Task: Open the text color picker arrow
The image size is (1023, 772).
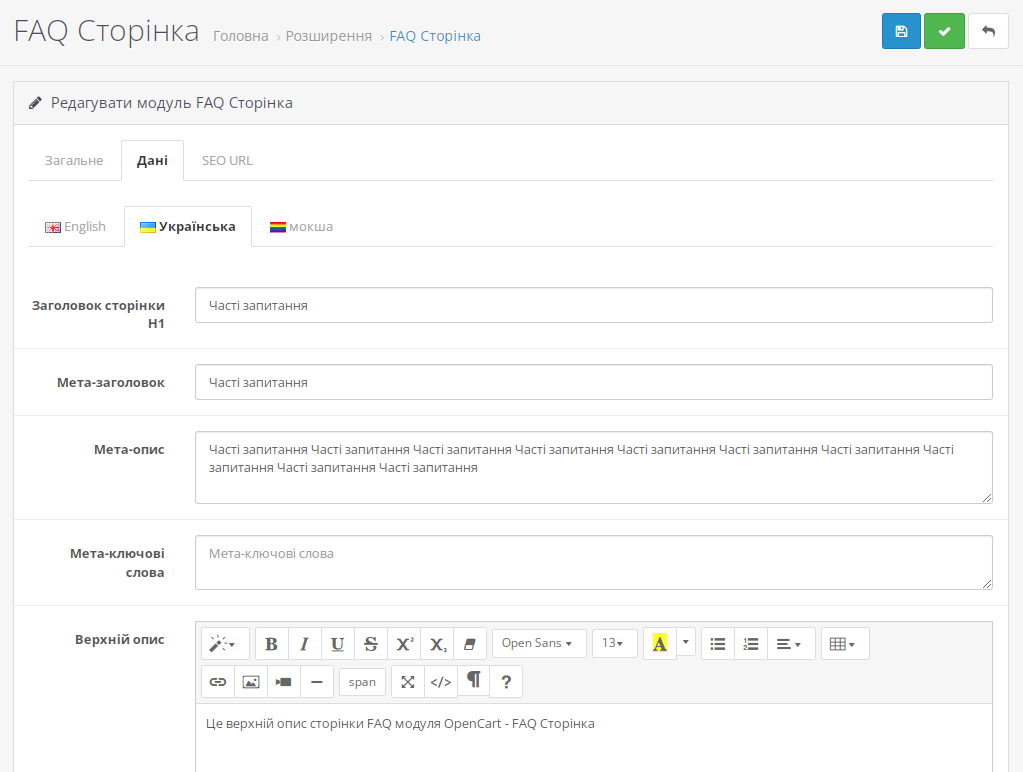Action: 686,642
